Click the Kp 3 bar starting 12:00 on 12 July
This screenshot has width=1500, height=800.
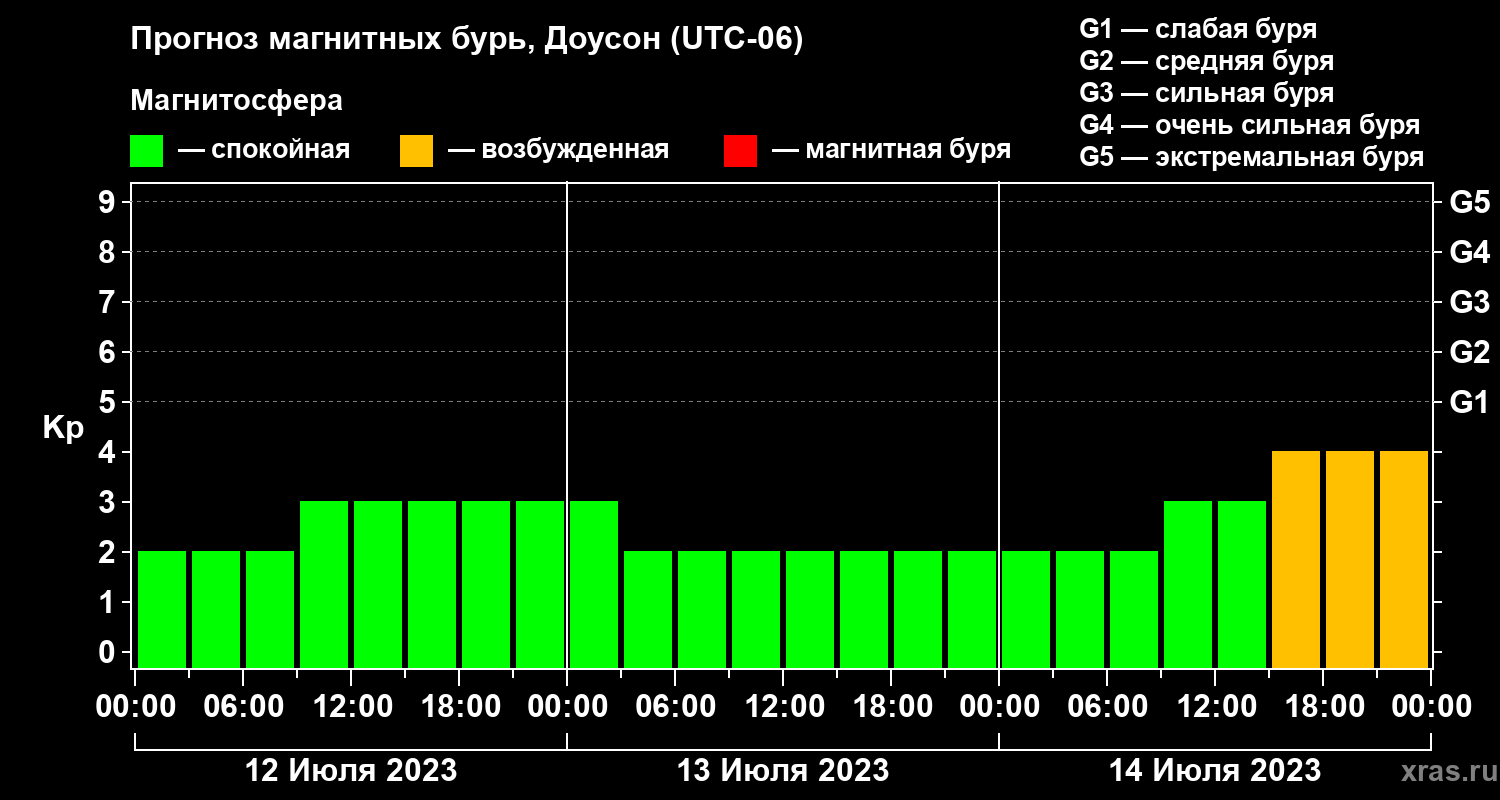[x=378, y=584]
